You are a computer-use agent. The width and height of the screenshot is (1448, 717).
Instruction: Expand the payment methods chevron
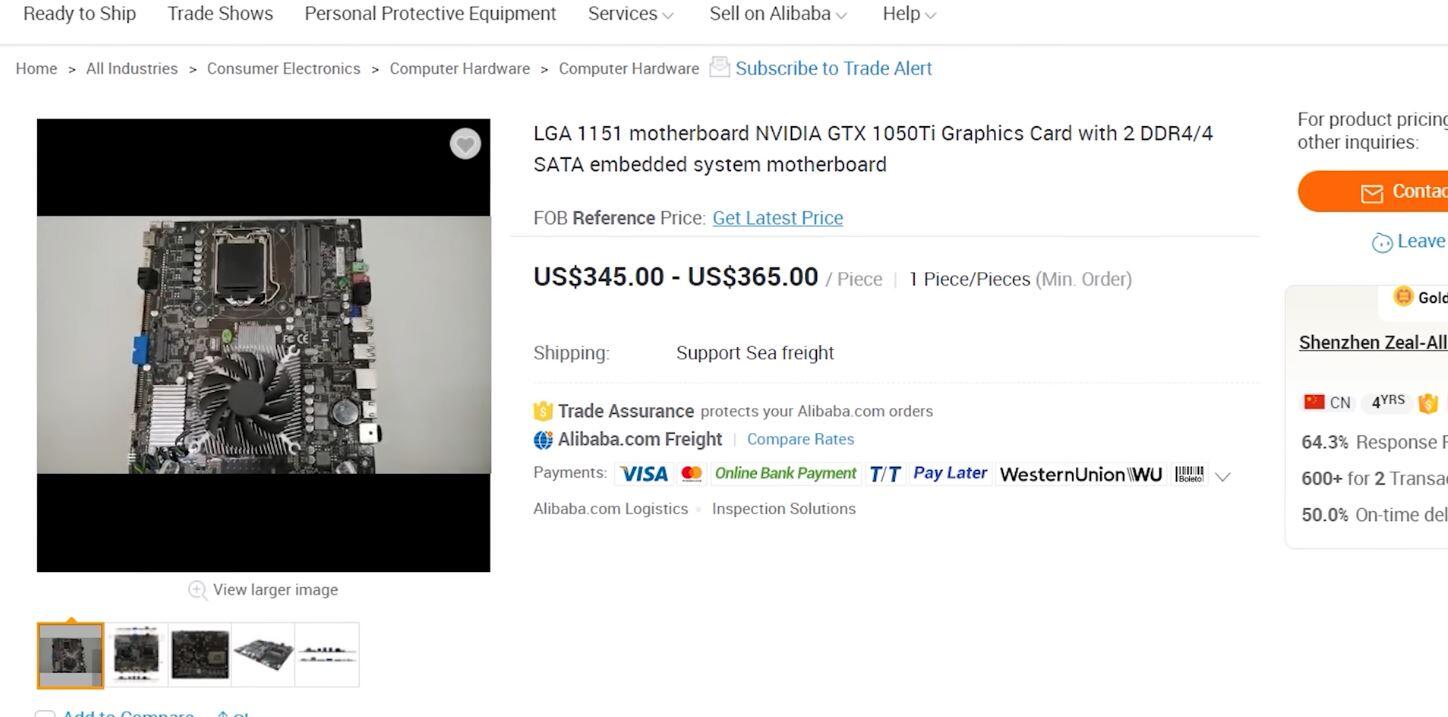[x=1222, y=476]
